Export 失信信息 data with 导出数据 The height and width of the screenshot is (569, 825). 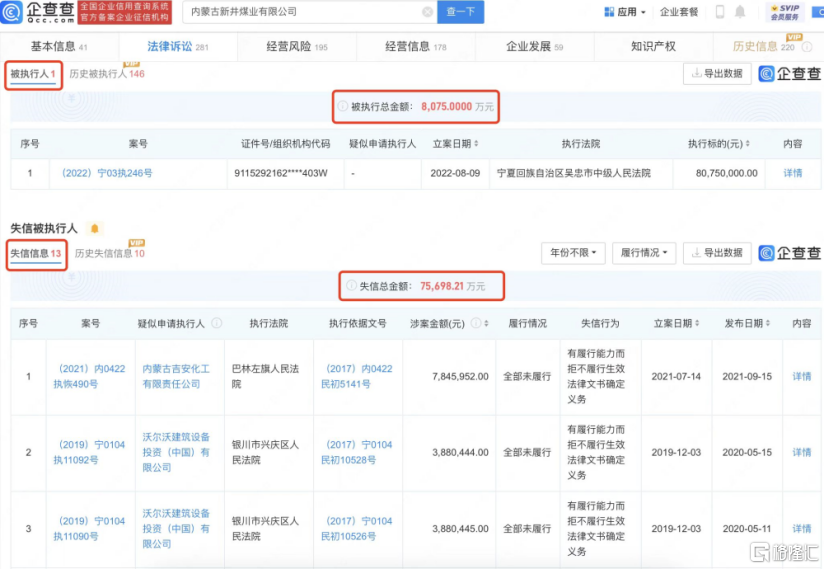tap(717, 253)
